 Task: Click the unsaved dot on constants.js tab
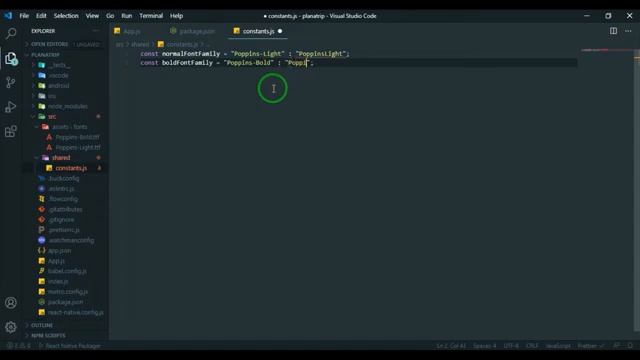280,31
